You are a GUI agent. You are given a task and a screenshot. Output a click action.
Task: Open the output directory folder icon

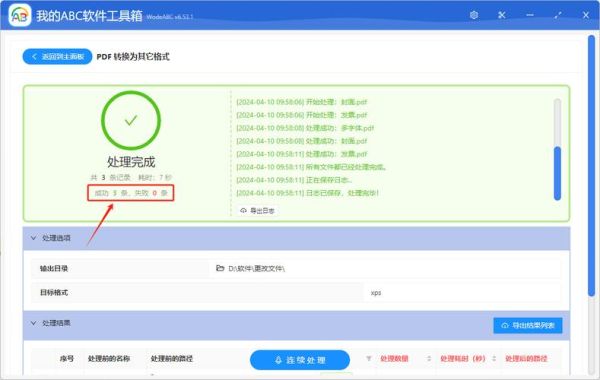tap(220, 268)
